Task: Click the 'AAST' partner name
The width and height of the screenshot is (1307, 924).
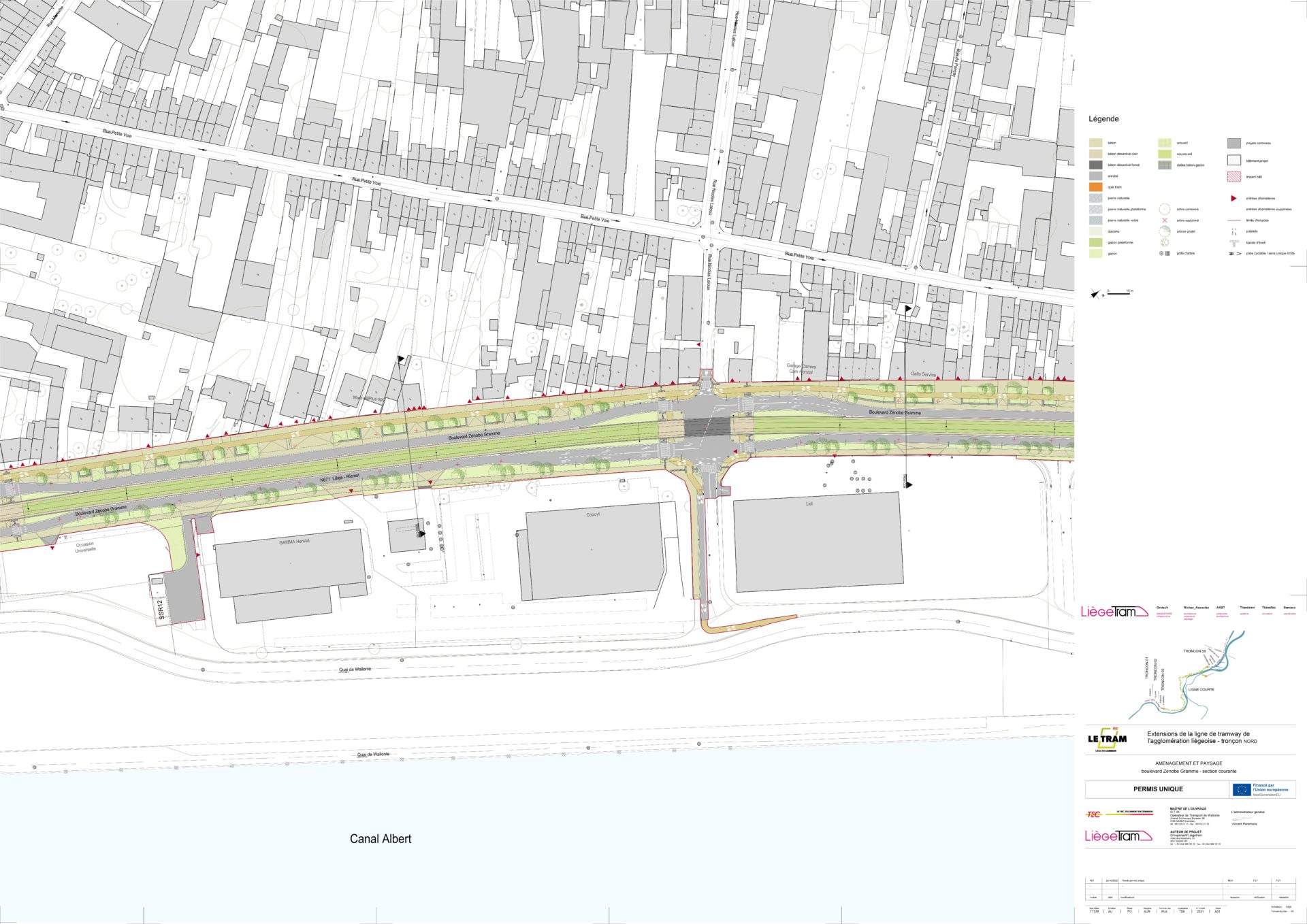Action: (x=1221, y=608)
